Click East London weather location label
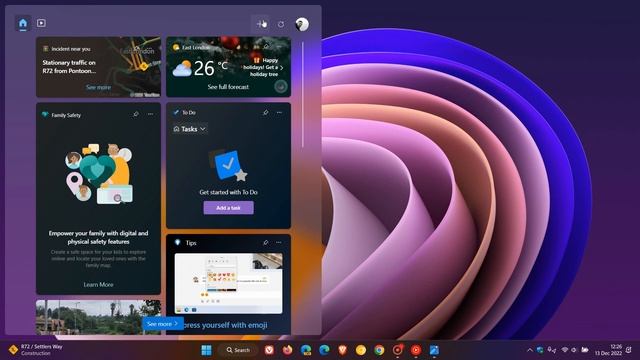640x360 pixels. click(x=196, y=48)
